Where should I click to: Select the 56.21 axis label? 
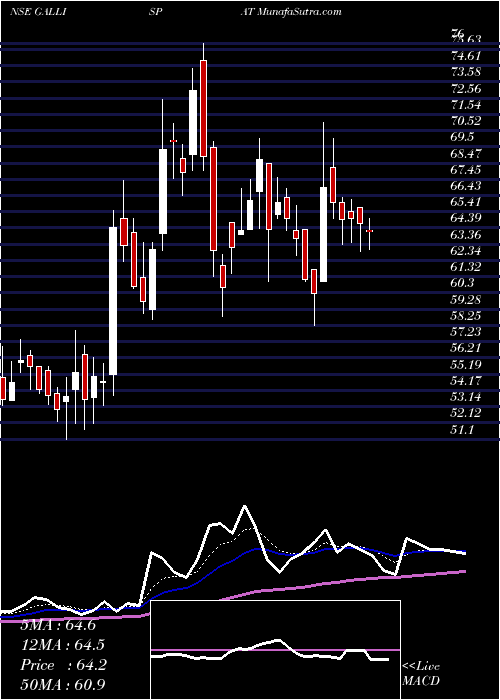[466, 348]
